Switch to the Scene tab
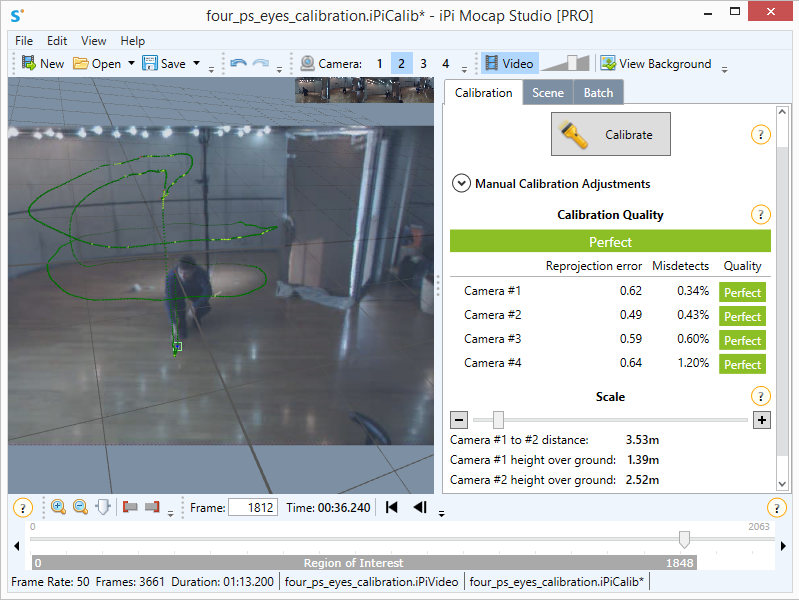 pos(548,93)
